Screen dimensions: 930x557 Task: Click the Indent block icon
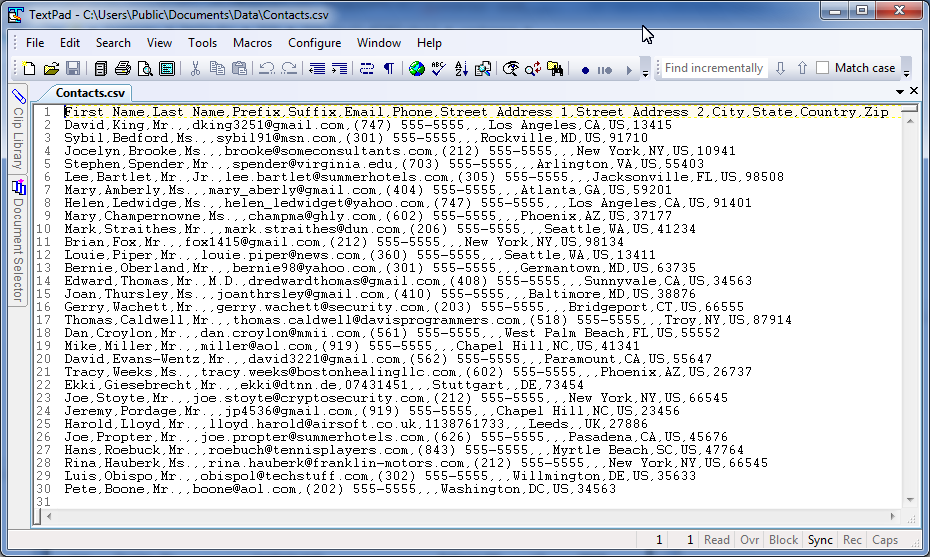pyautogui.click(x=339, y=69)
